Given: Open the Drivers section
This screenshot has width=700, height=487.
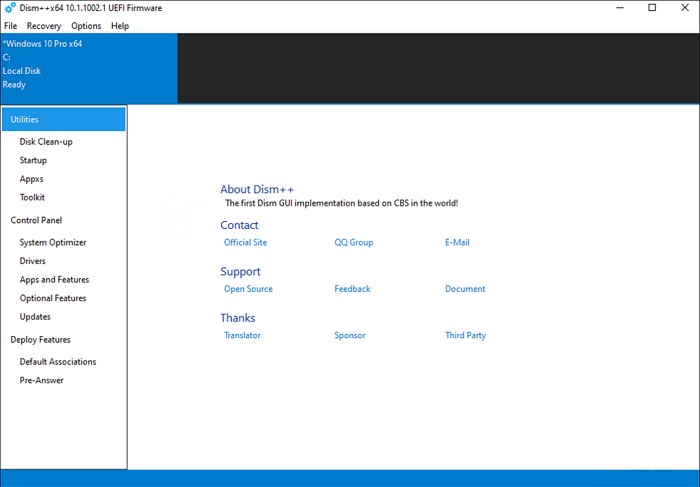Looking at the screenshot, I should tap(33, 261).
